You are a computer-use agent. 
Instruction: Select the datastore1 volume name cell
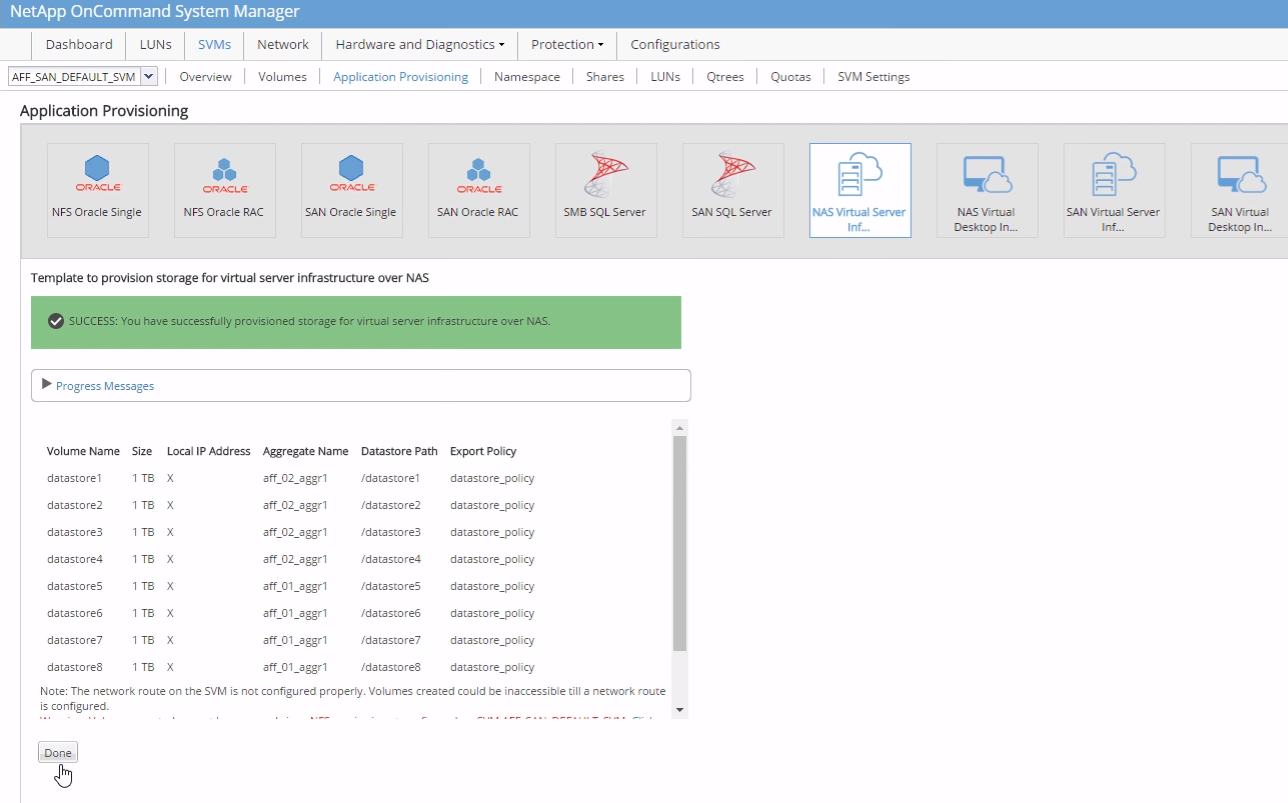pos(75,478)
